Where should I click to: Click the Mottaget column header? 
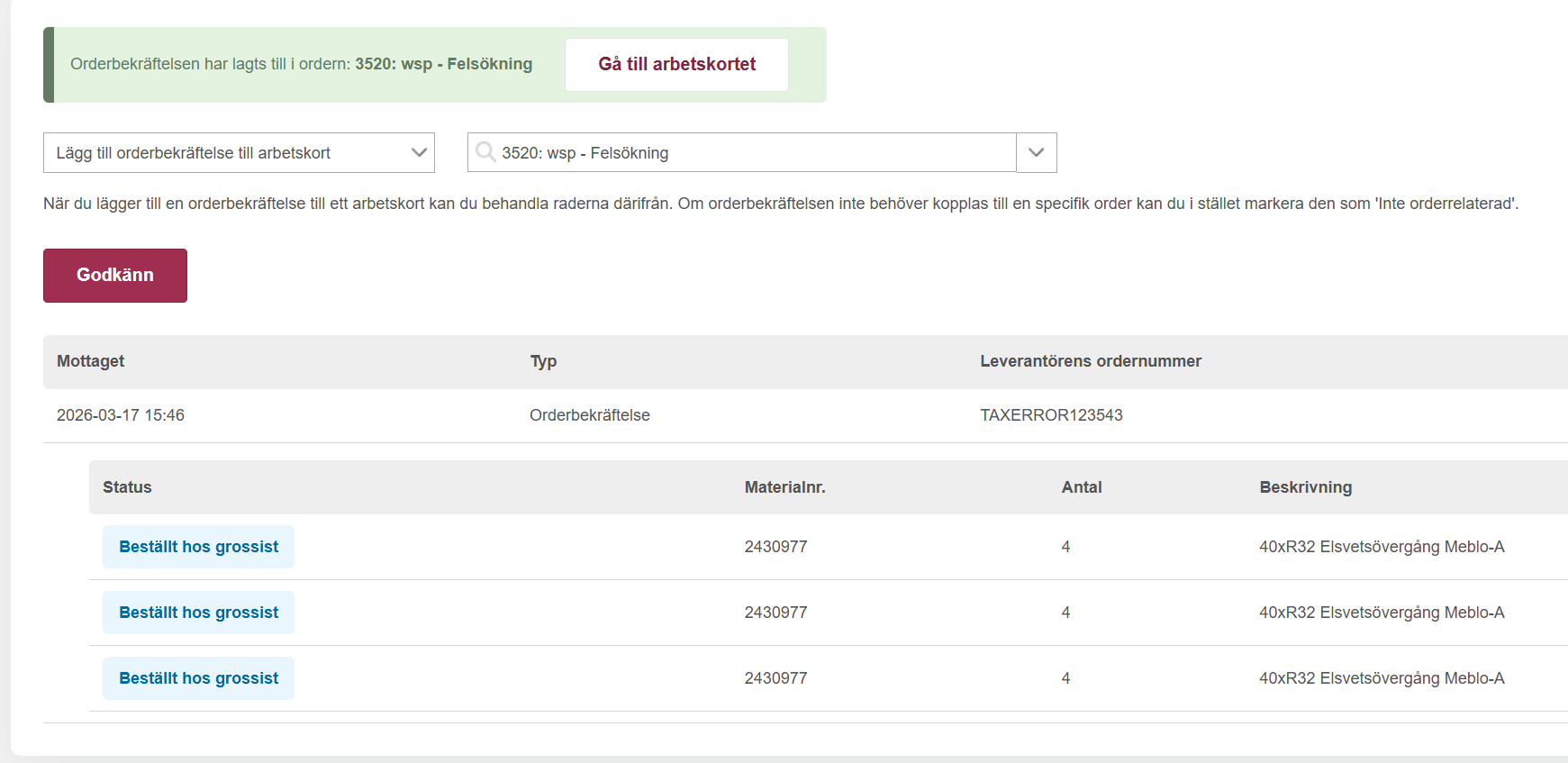coord(90,361)
